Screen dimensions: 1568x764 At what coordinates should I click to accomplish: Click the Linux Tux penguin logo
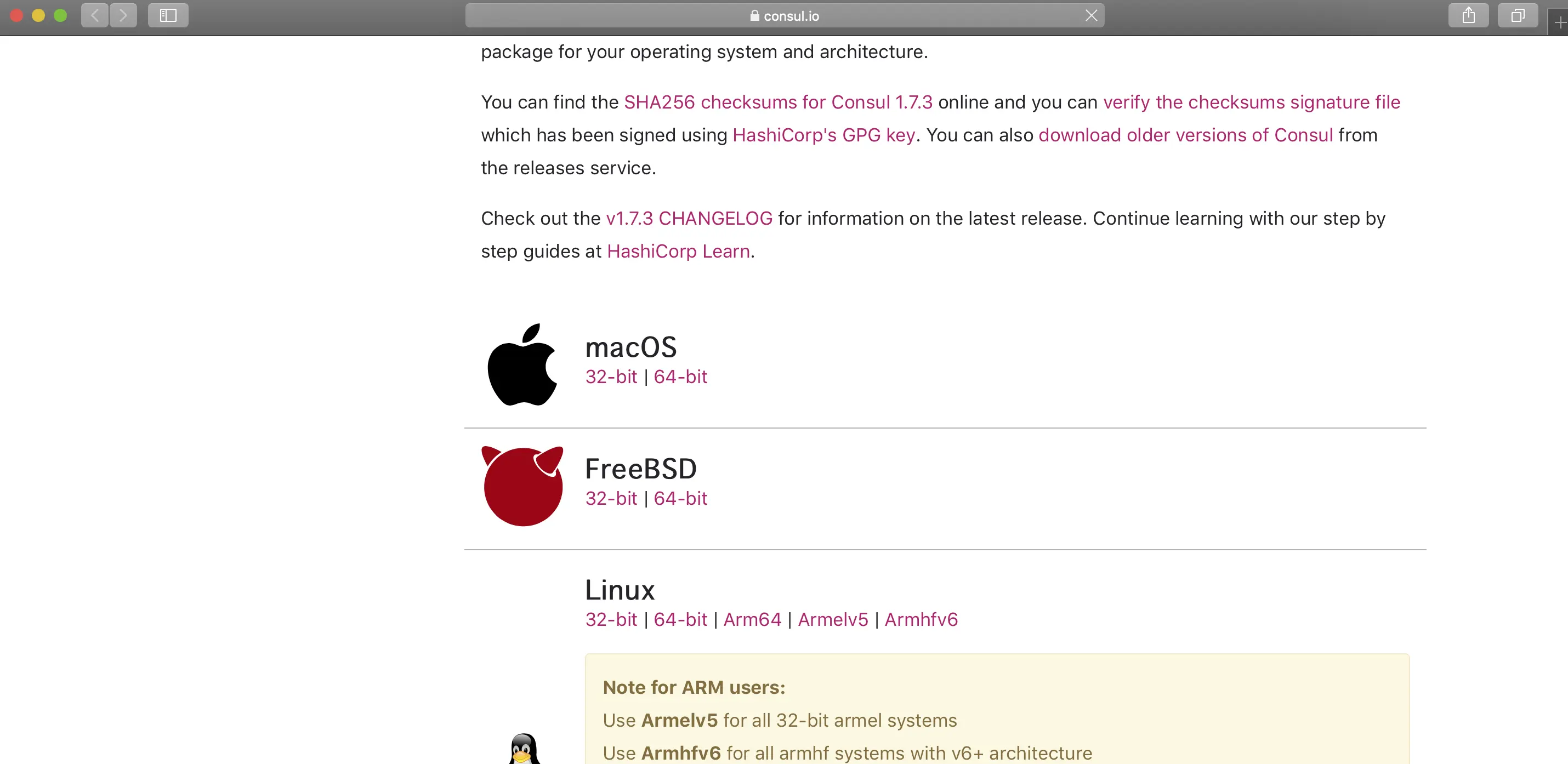tap(524, 749)
